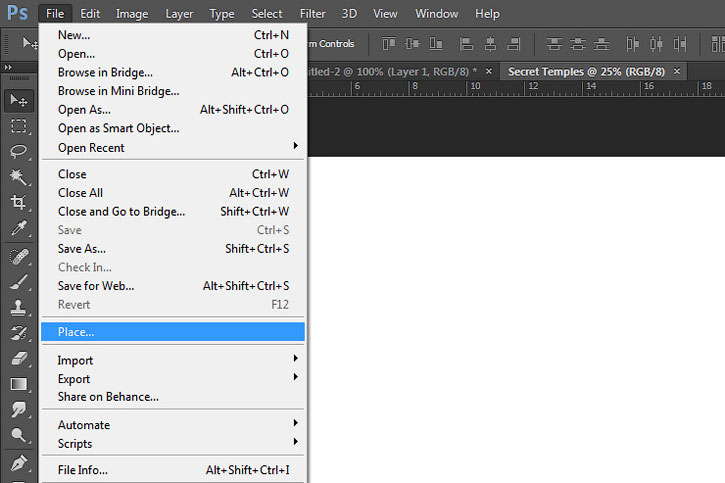The width and height of the screenshot is (725, 483).
Task: Open the Filter menu
Action: click(313, 14)
